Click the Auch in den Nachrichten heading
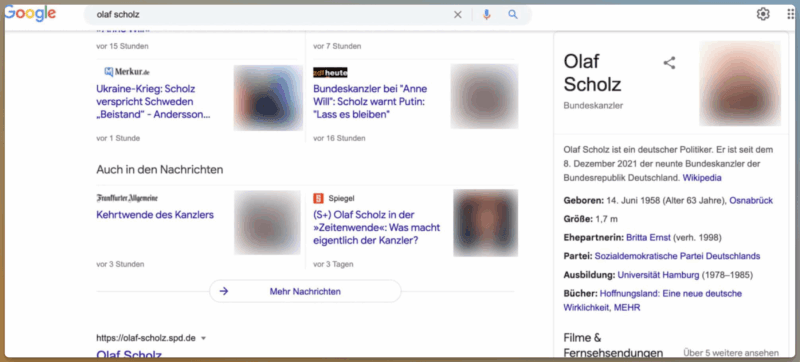Viewport: 800px width, 362px height. [160, 169]
